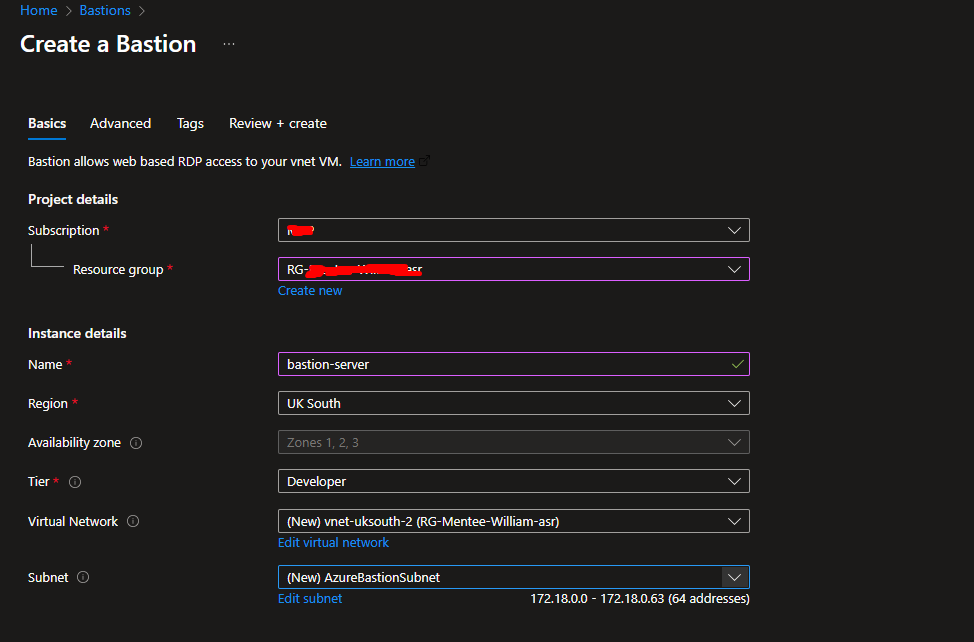This screenshot has height=642, width=974.
Task: Open the Subscription dropdown
Action: tap(513, 230)
